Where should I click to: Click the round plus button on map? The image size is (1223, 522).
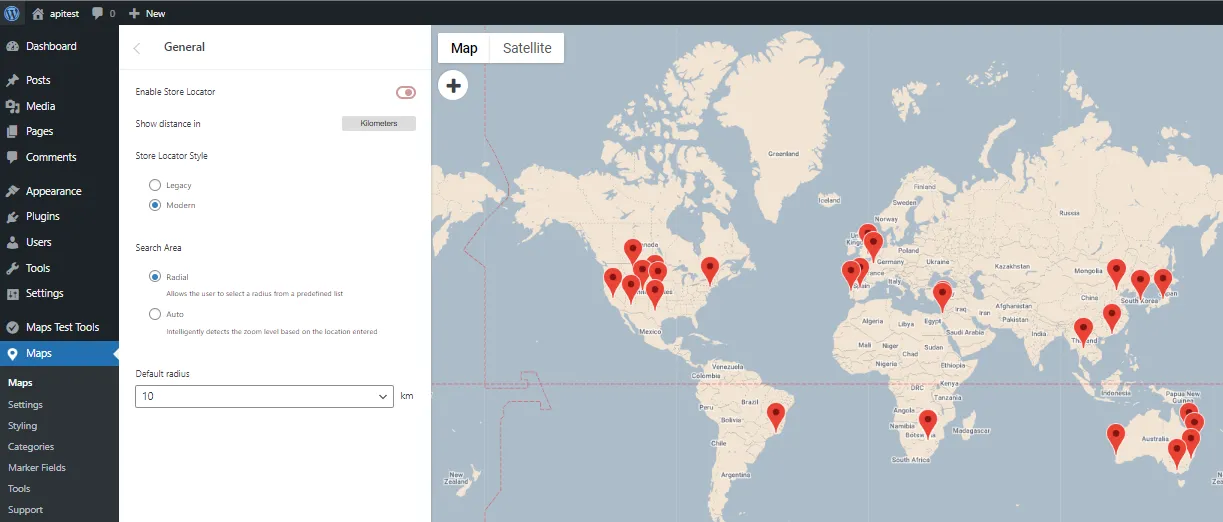454,86
